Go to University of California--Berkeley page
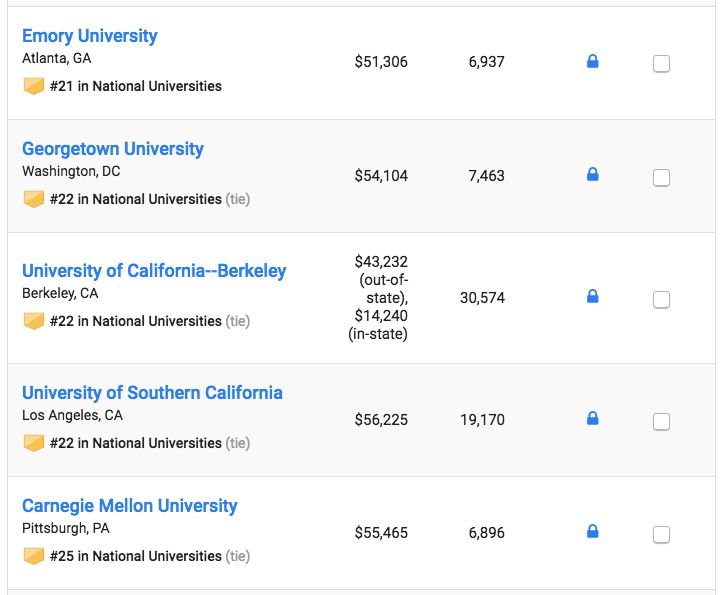The height and width of the screenshot is (595, 725). pyautogui.click(x=154, y=271)
